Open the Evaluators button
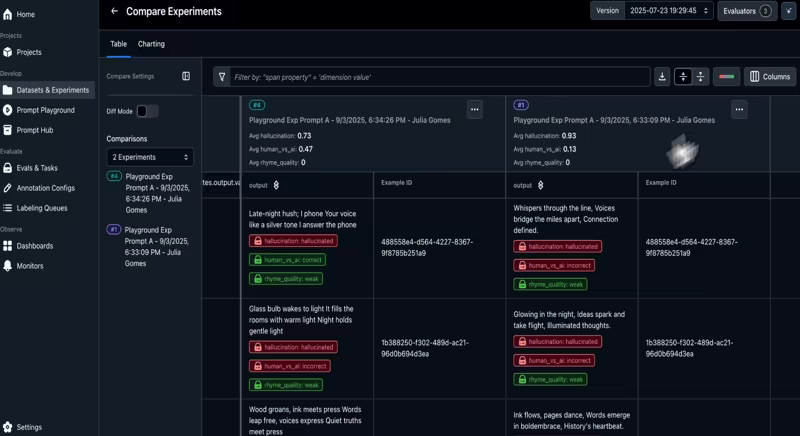The width and height of the screenshot is (800, 436). [747, 11]
